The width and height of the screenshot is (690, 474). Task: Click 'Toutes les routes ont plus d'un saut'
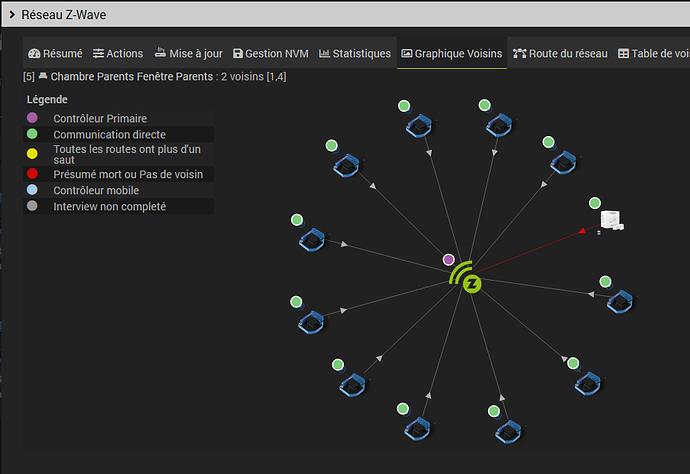(127, 154)
